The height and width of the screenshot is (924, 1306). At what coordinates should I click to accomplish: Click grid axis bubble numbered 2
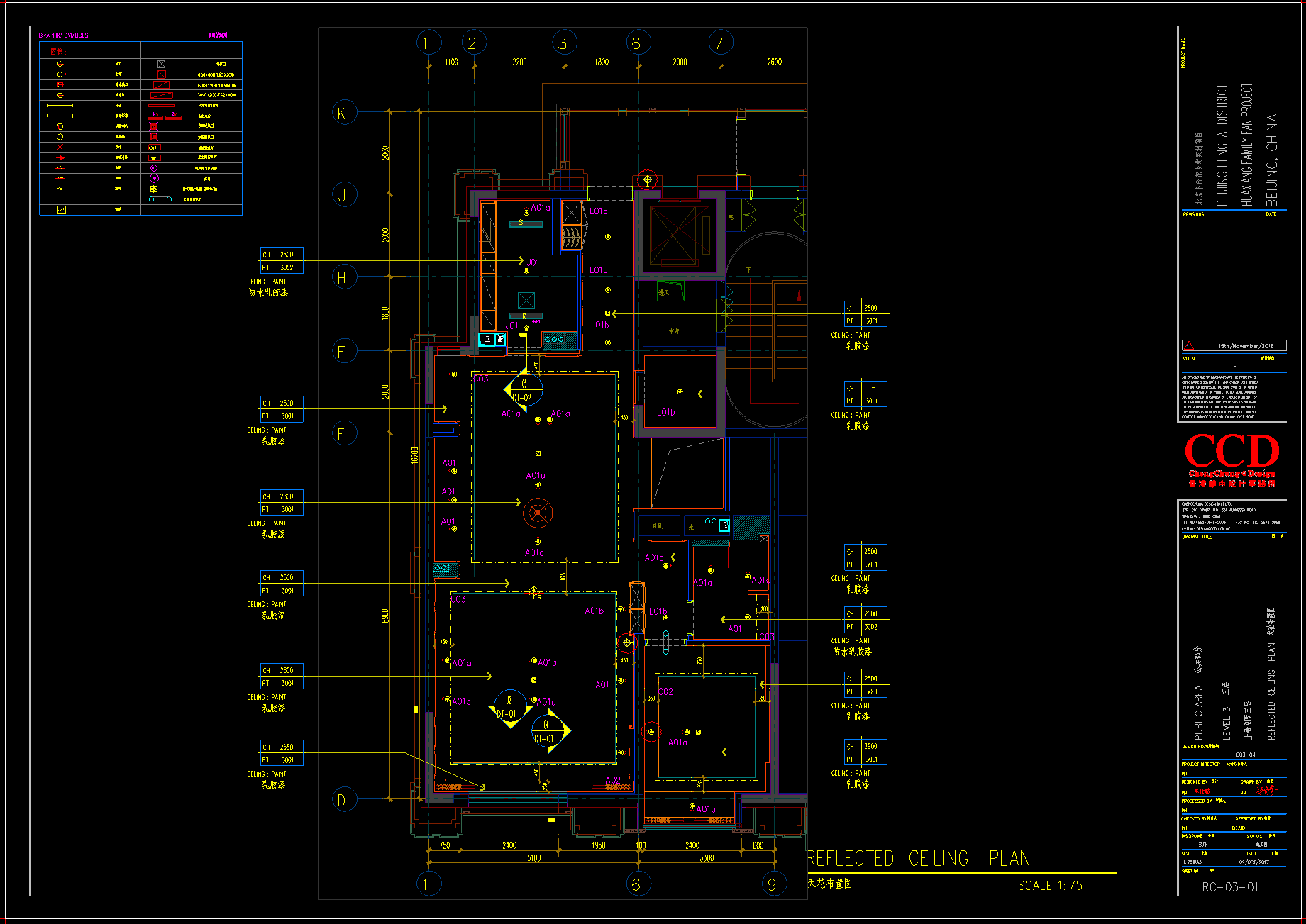[x=474, y=43]
